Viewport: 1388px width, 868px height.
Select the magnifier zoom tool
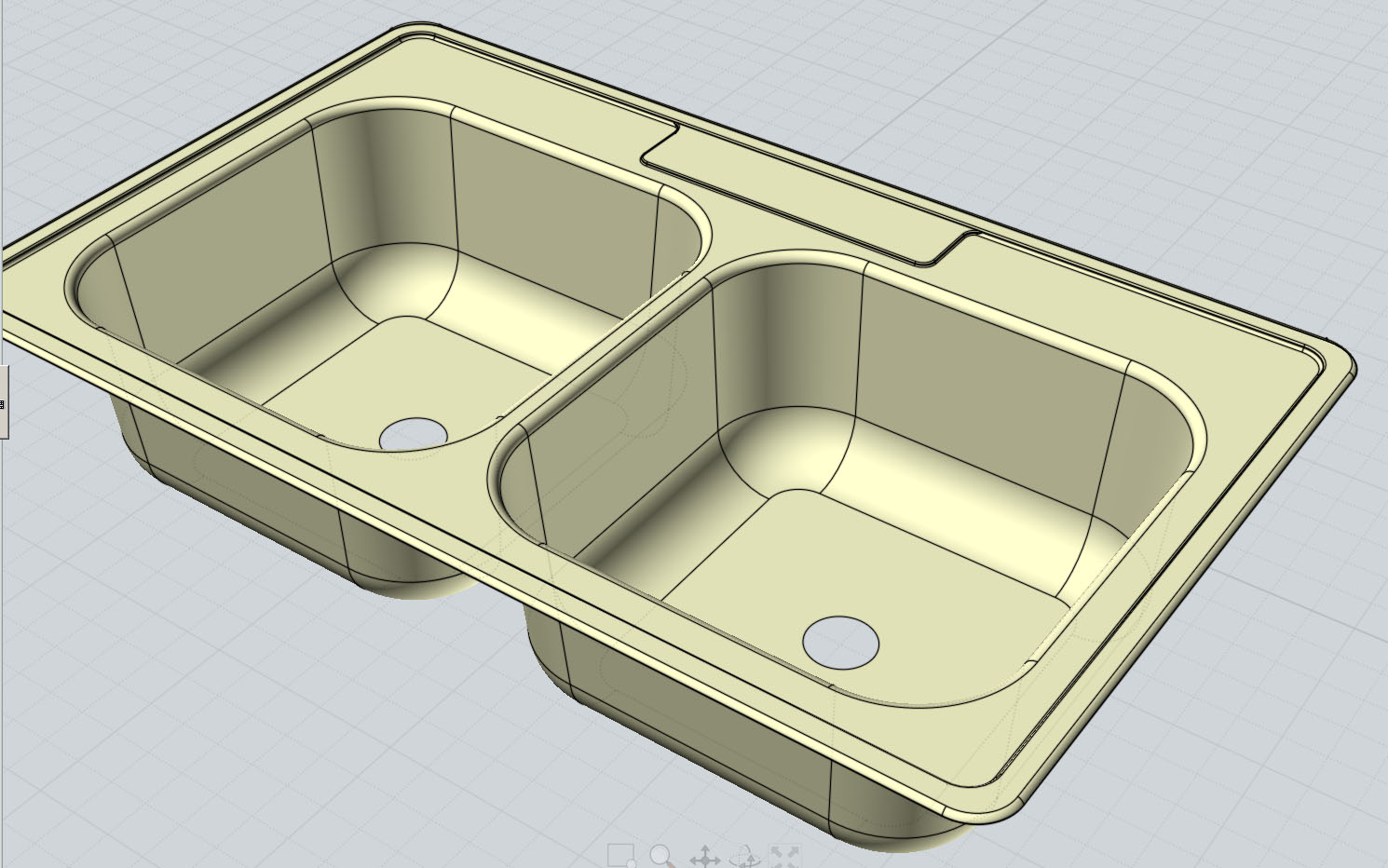[x=662, y=856]
